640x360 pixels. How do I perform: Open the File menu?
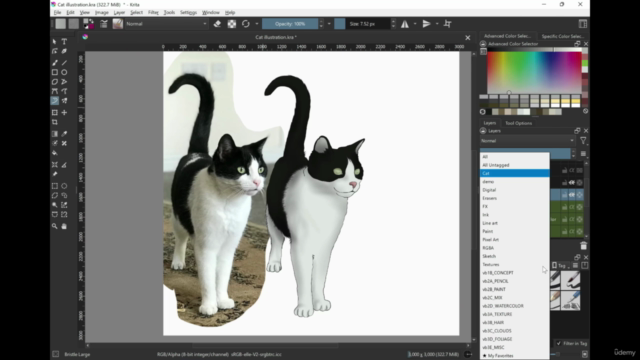pos(57,13)
